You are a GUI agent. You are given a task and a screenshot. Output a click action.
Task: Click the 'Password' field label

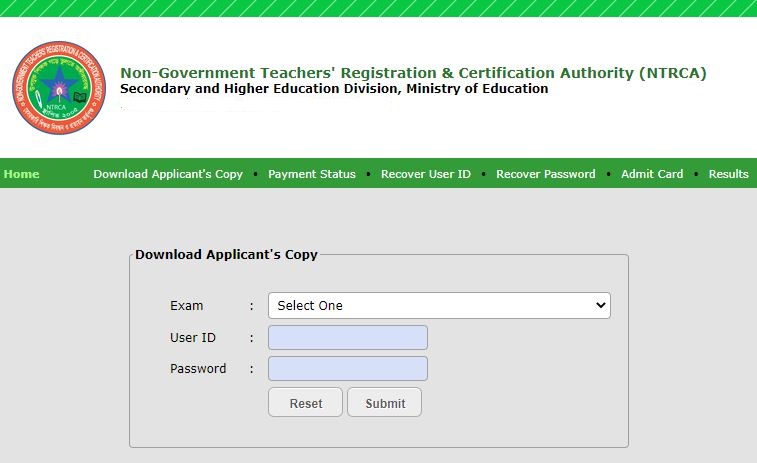198,369
